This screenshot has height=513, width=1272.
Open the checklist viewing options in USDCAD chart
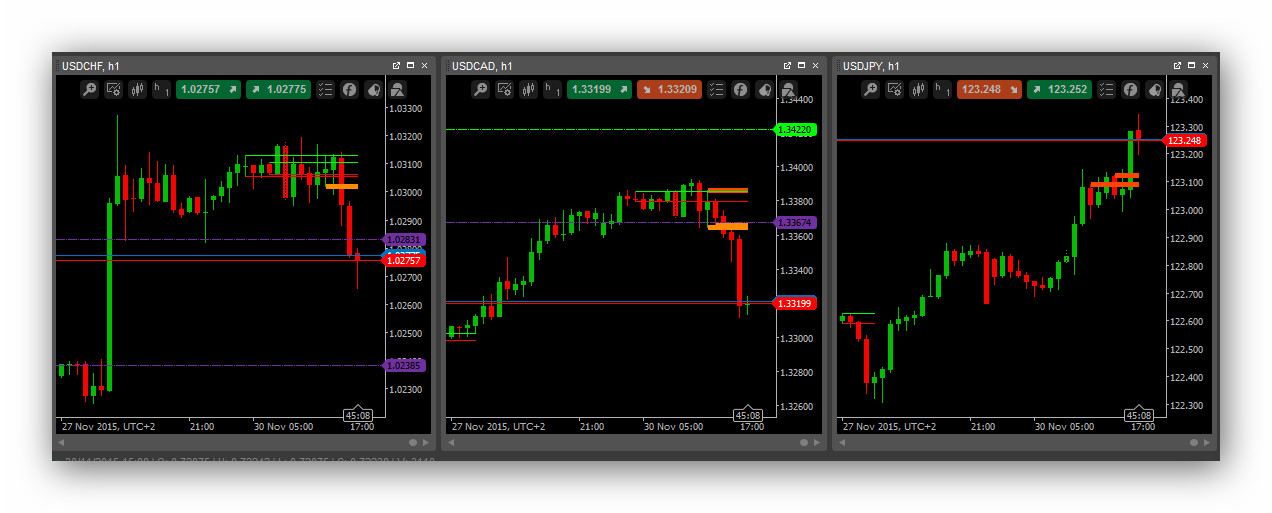pyautogui.click(x=716, y=89)
